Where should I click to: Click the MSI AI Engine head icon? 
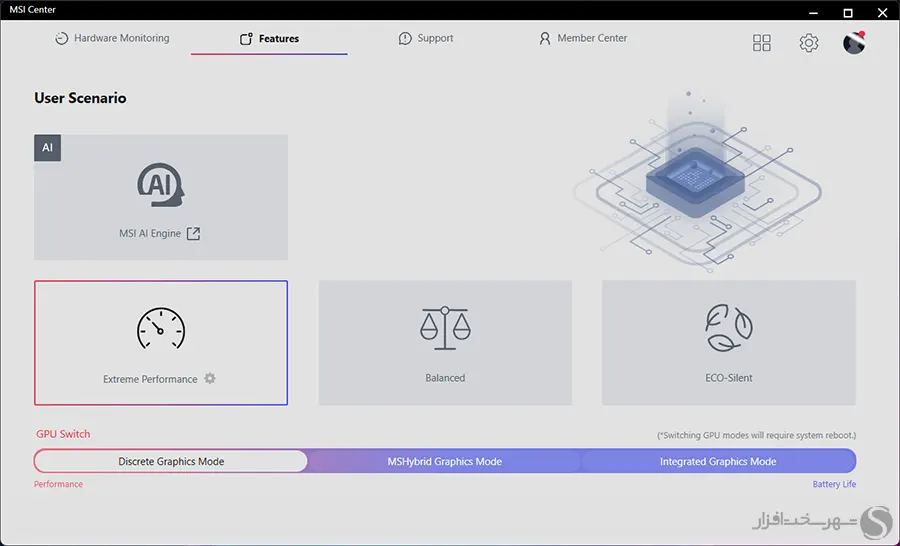tap(161, 186)
